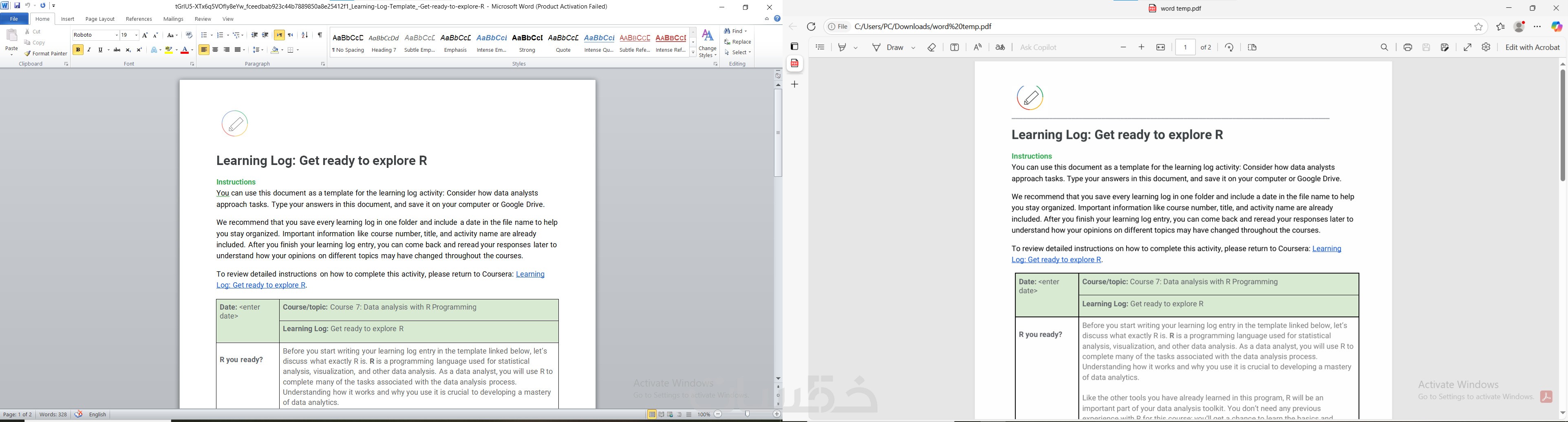The image size is (1568, 422).
Task: Toggle Center alignment in Word
Action: [x=216, y=50]
